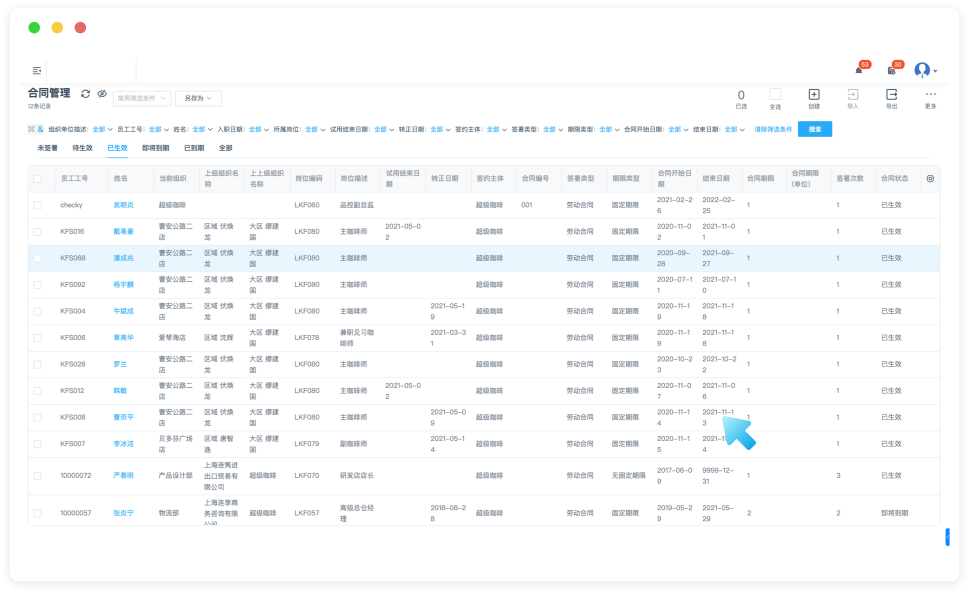Image resolution: width=969 pixels, height=593 pixels.
Task: Expand the 另存为 dropdown
Action: click(x=197, y=99)
